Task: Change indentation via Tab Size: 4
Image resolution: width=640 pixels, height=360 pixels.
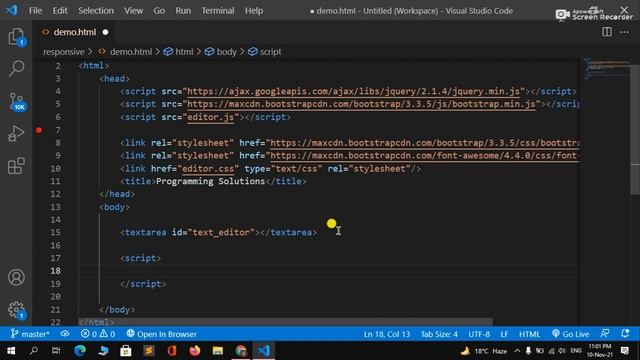Action: pyautogui.click(x=439, y=334)
